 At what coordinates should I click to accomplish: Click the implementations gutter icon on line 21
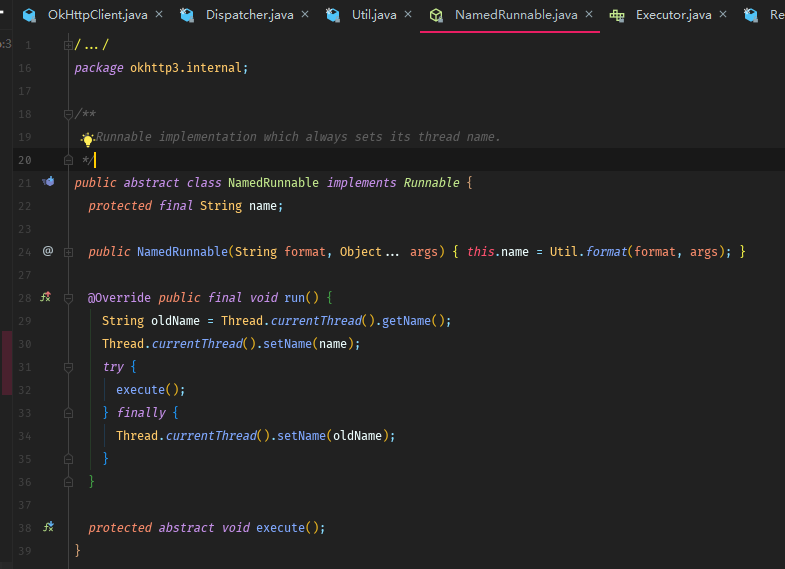coord(47,182)
